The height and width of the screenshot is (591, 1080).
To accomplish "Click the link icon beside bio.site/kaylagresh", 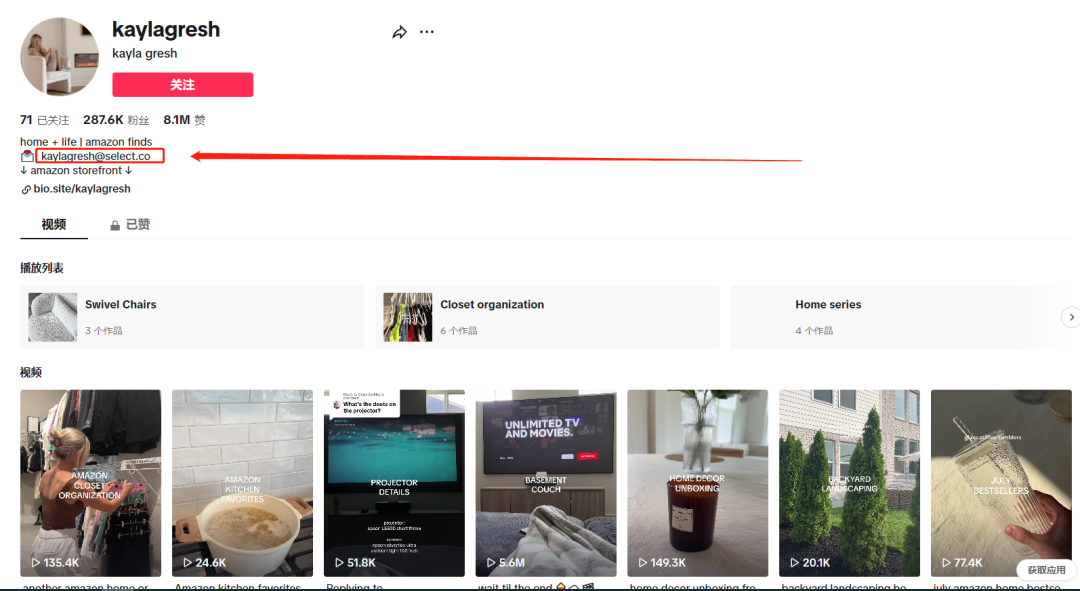I will point(25,189).
